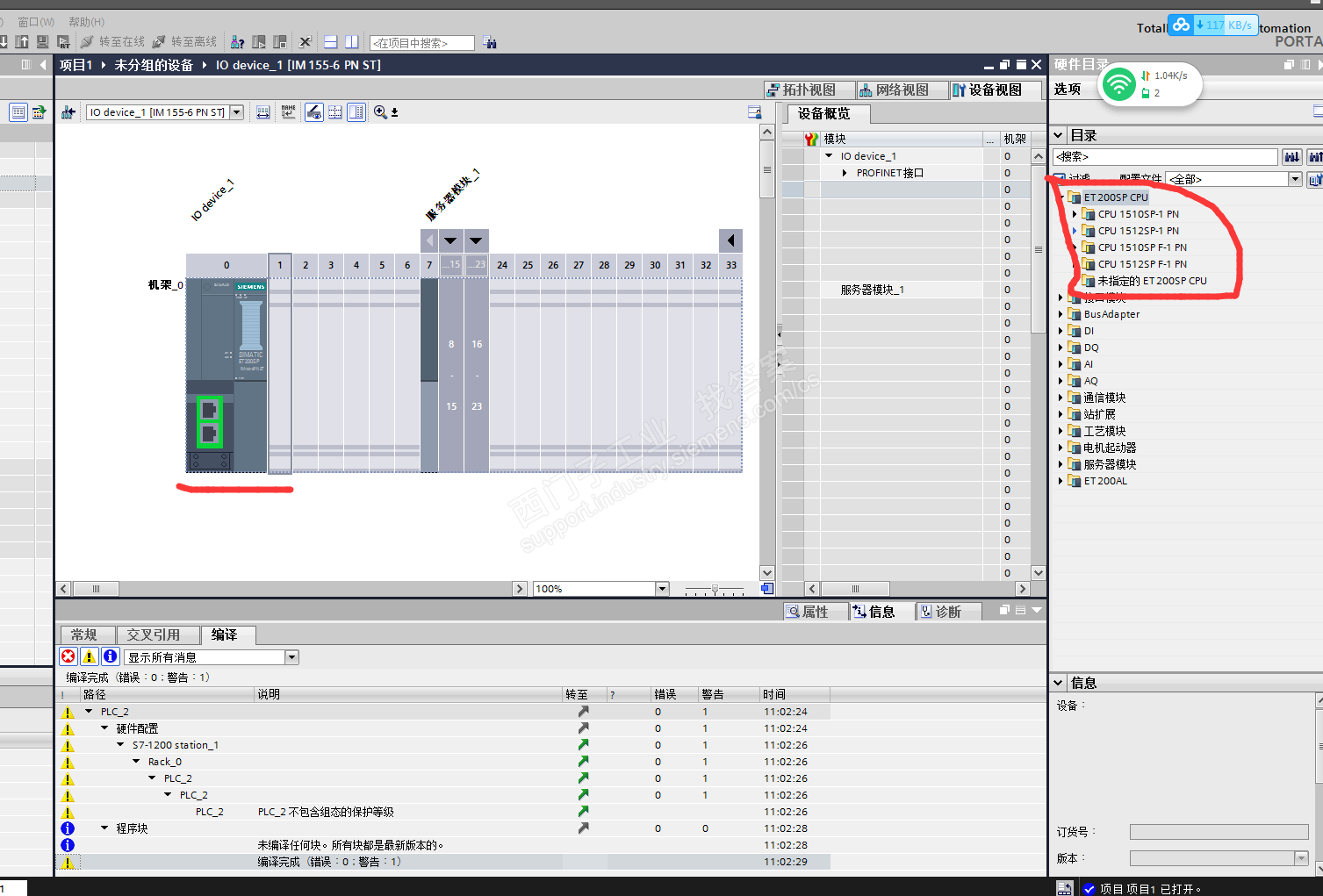Click the go-to arrow for S7-1200 station_1
Screen dimensions: 1323x896
pyautogui.click(x=583, y=745)
